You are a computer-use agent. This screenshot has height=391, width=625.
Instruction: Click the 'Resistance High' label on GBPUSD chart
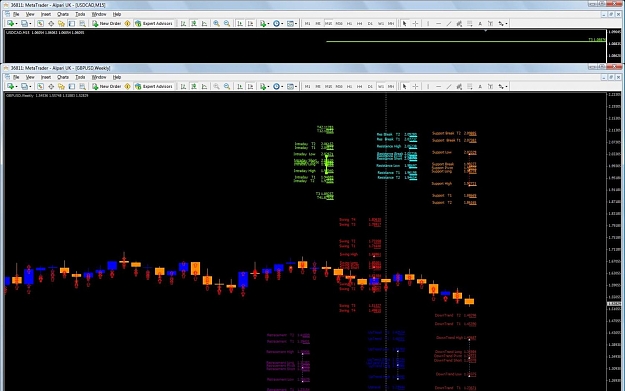389,146
